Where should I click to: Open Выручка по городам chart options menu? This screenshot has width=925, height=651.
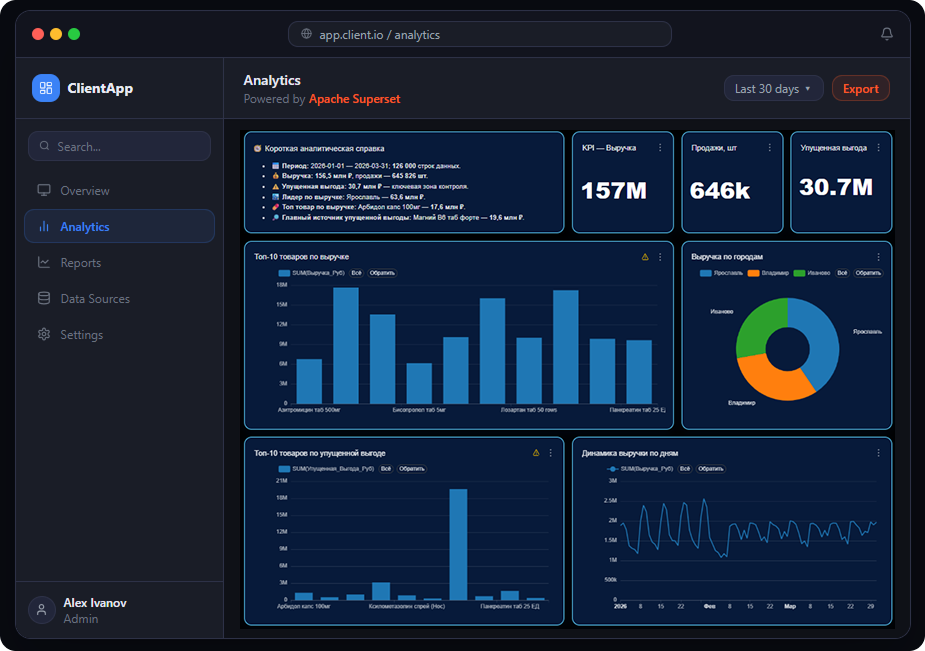click(x=878, y=257)
